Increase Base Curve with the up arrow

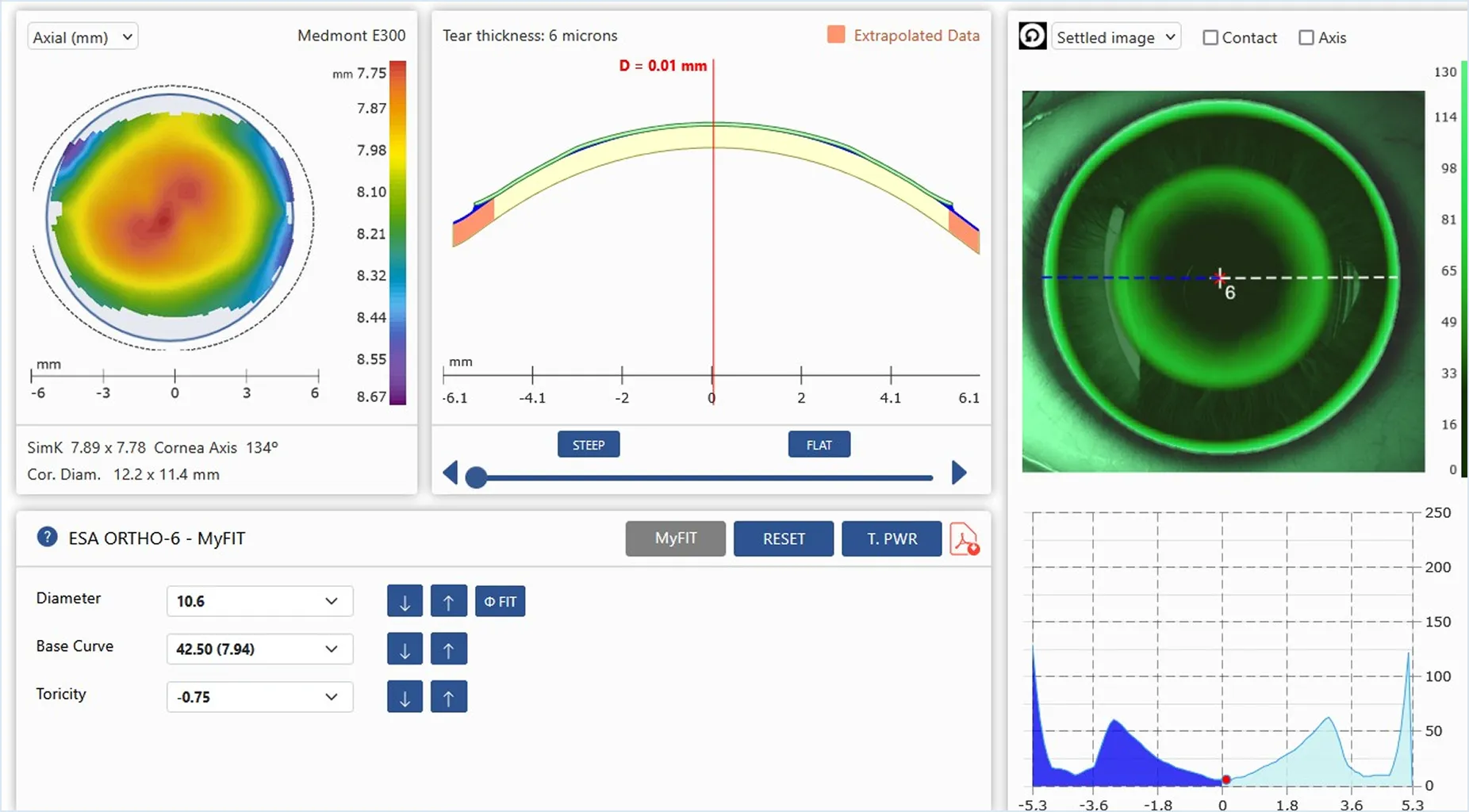click(448, 649)
